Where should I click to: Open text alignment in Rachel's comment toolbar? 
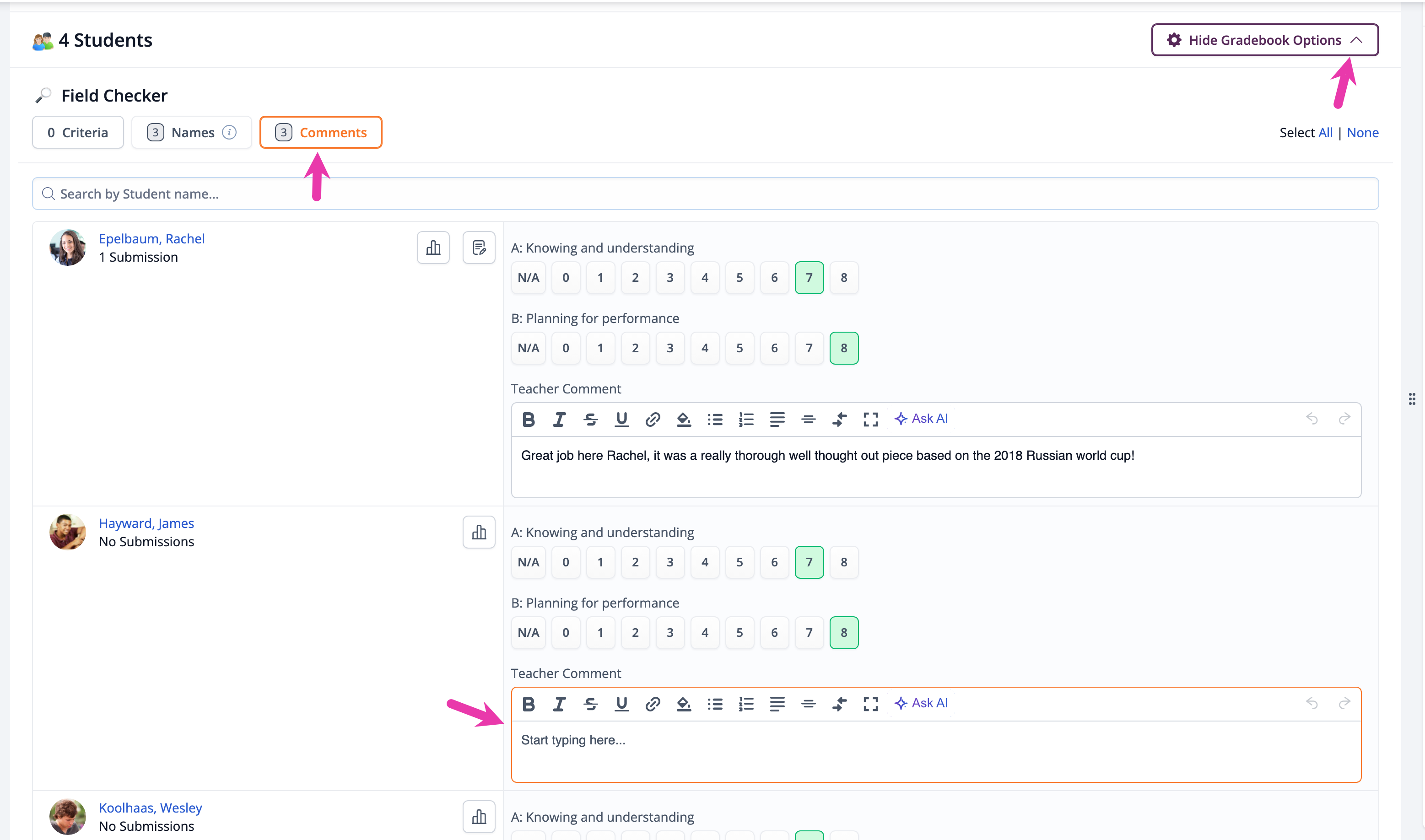coord(777,420)
